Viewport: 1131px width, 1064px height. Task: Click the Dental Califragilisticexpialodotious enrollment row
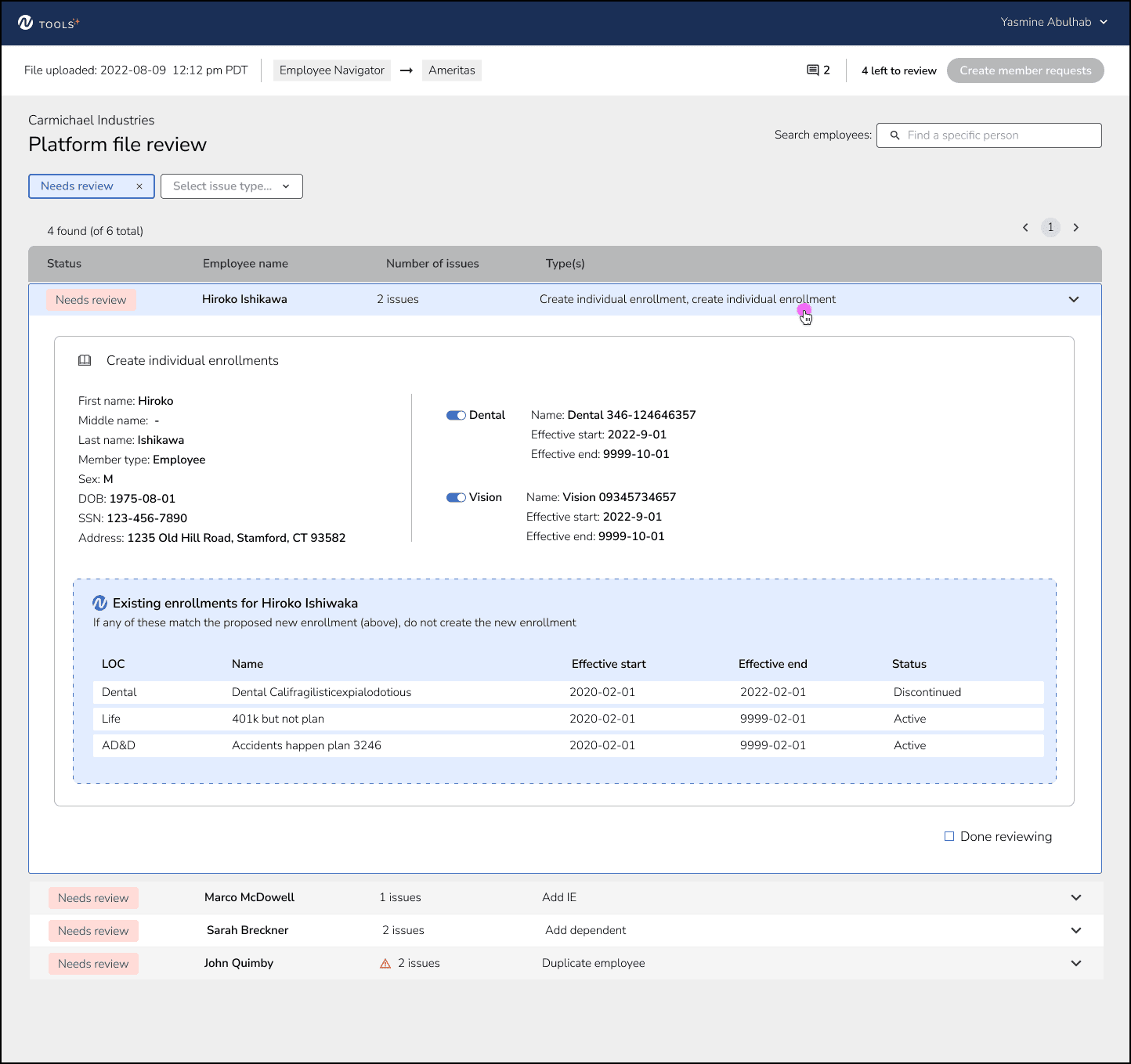[x=569, y=692]
